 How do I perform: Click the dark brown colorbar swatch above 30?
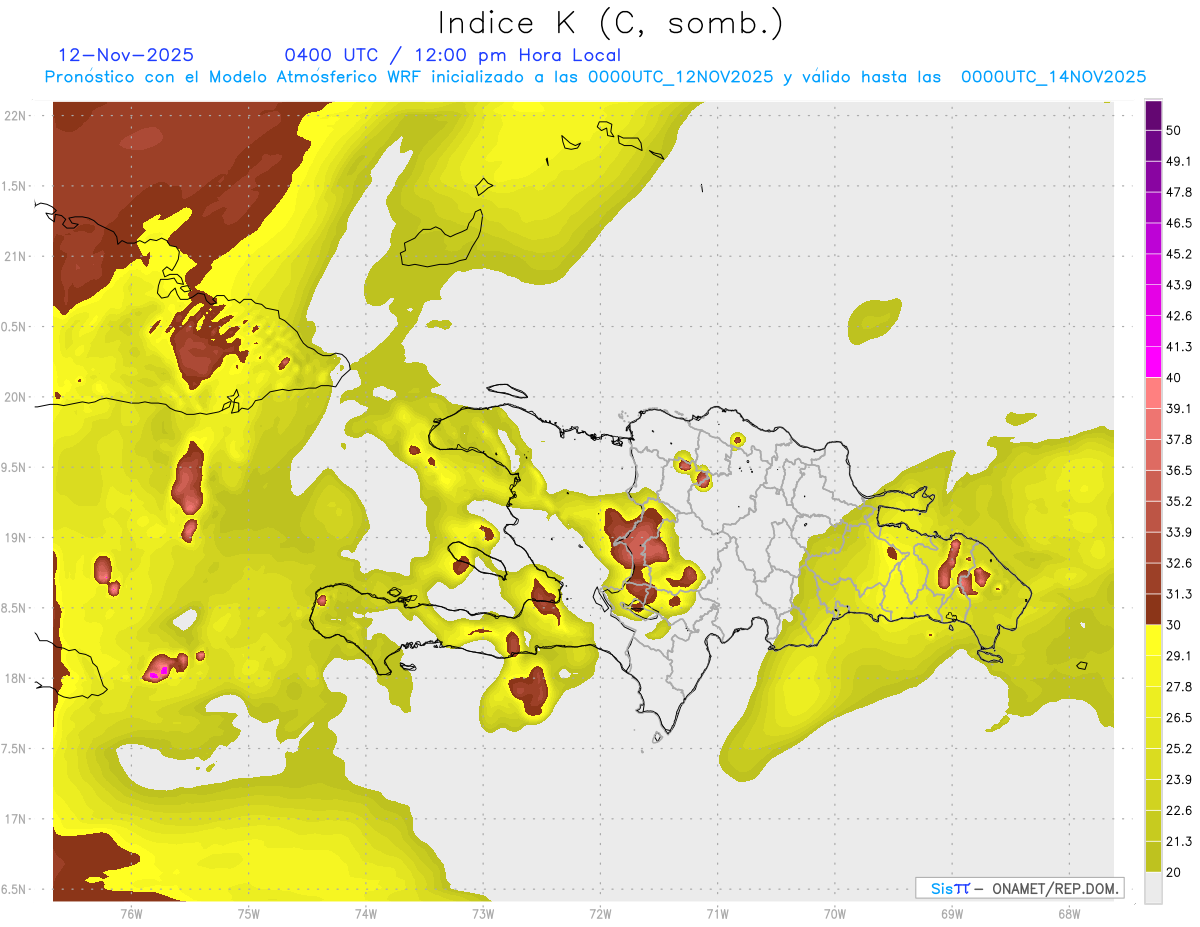coord(1154,609)
